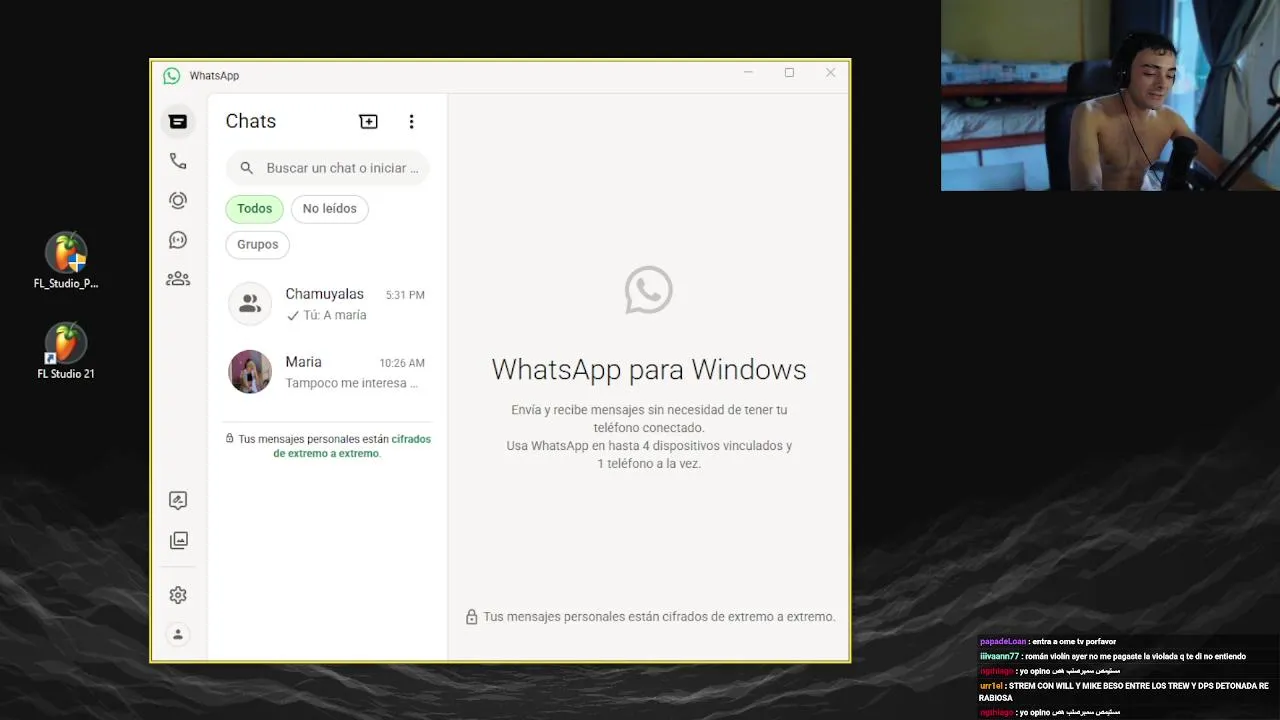
Task: Click papadeLoan chat message in overlay
Action: click(1048, 641)
